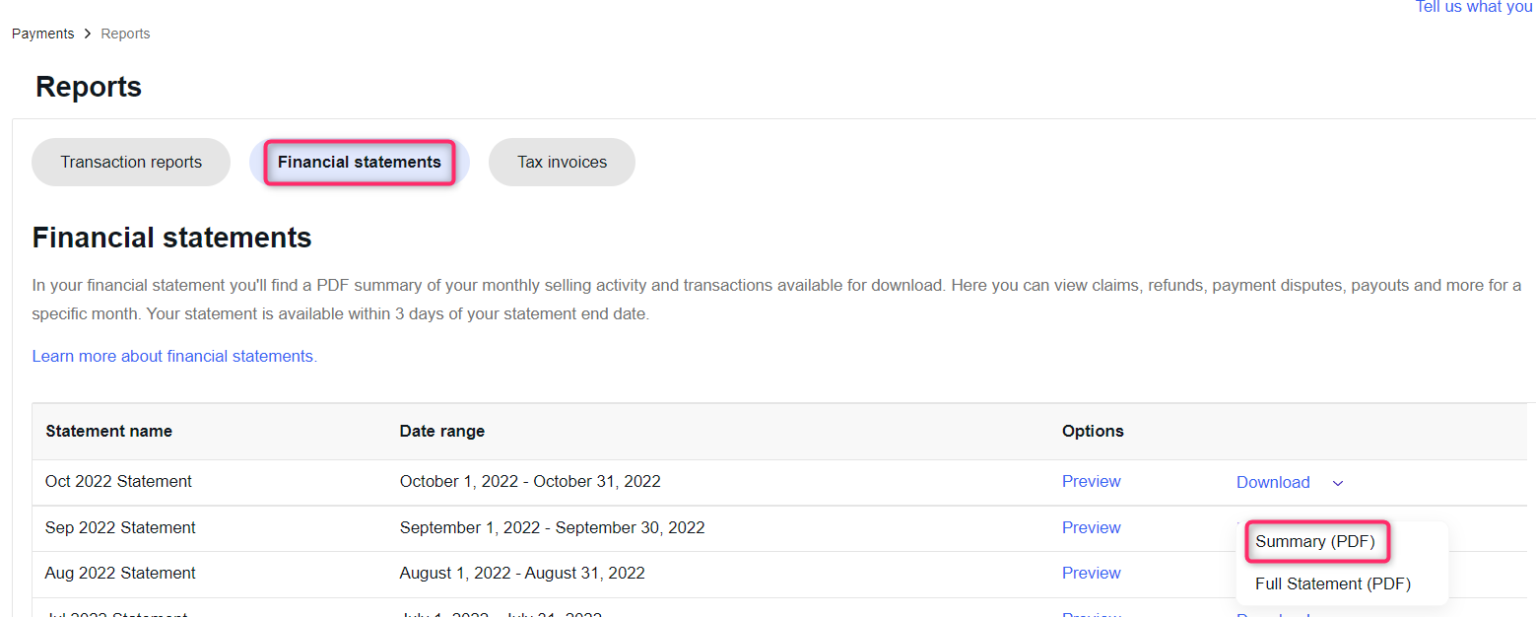Image resolution: width=1536 pixels, height=617 pixels.
Task: Click the Reports breadcrumb item
Action: click(x=125, y=34)
